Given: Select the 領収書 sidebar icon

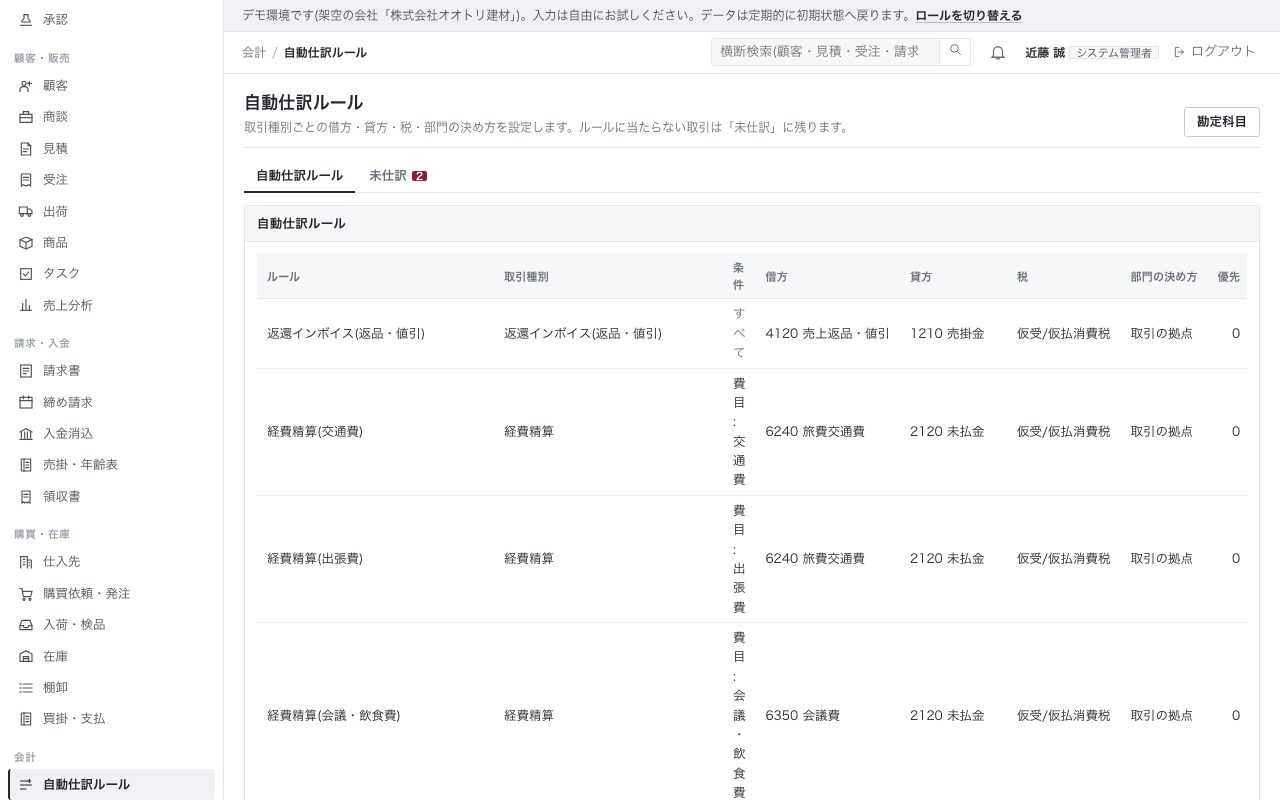Looking at the screenshot, I should [x=26, y=497].
